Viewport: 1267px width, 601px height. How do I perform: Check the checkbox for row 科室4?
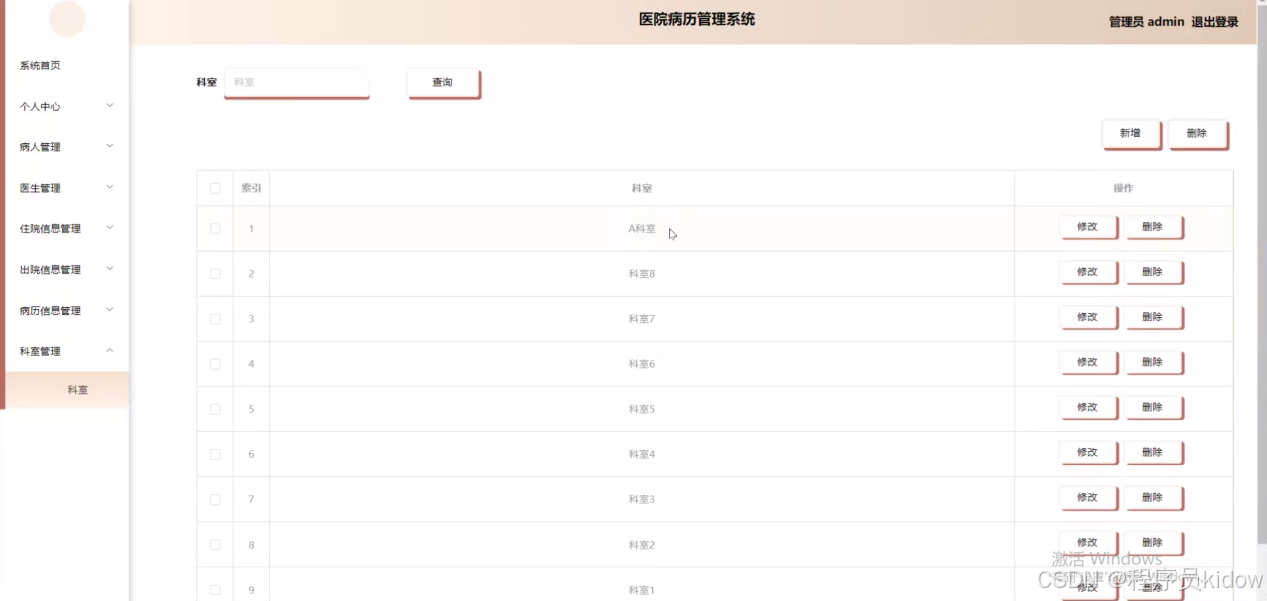coord(215,454)
